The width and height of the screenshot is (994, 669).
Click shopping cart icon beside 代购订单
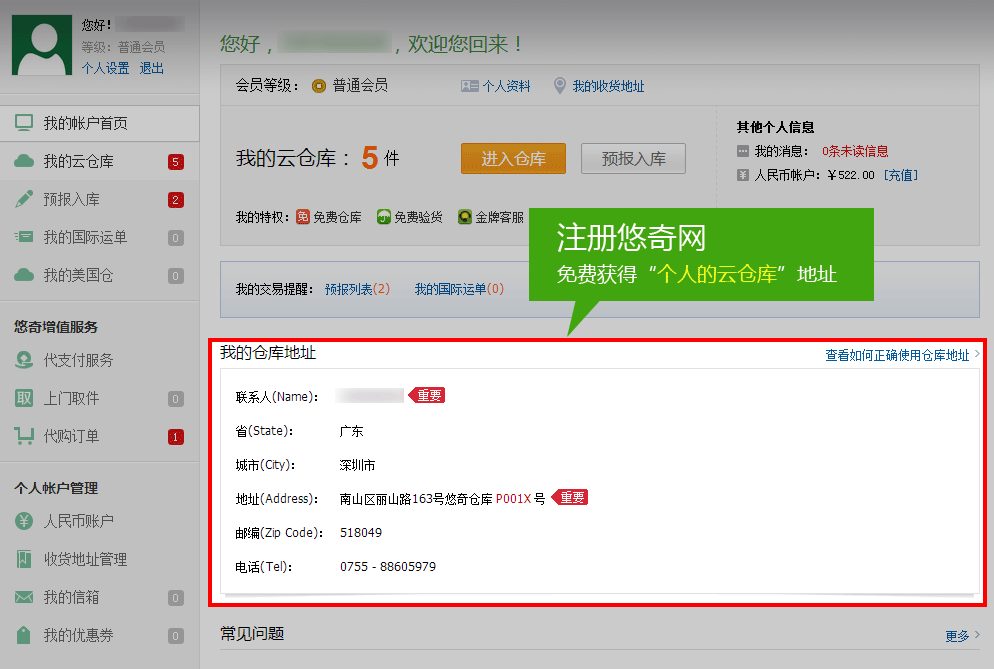[24, 436]
